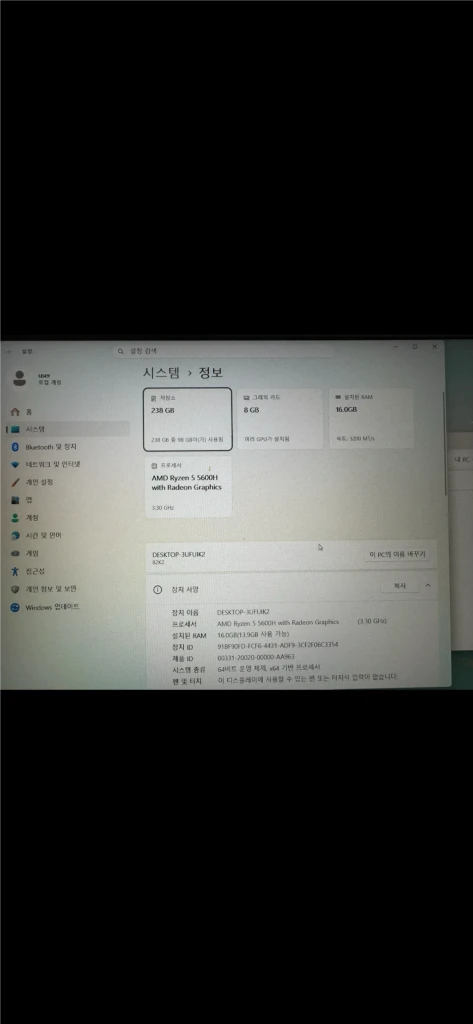Viewport: 473px width, 1024px height.
Task: Click the 이 PC의 이름 바꾸기 button
Action: [x=398, y=554]
